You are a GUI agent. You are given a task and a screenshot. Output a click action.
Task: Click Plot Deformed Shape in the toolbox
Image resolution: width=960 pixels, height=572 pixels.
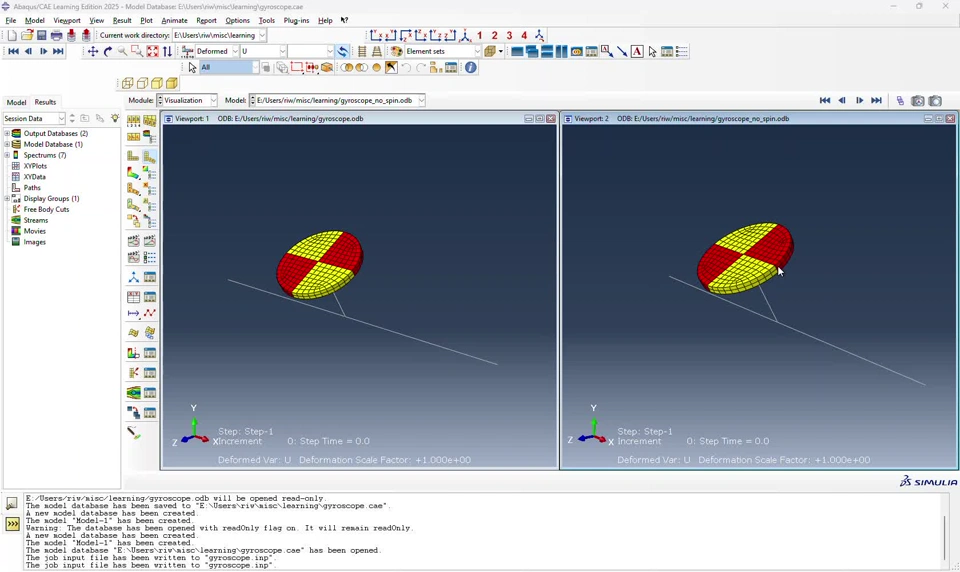click(x=149, y=156)
